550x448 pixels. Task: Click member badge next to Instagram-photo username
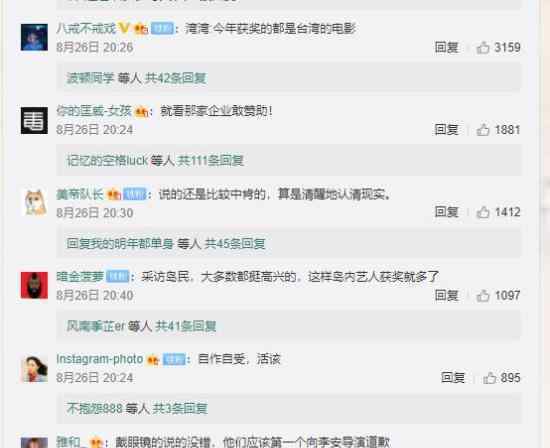[153, 360]
